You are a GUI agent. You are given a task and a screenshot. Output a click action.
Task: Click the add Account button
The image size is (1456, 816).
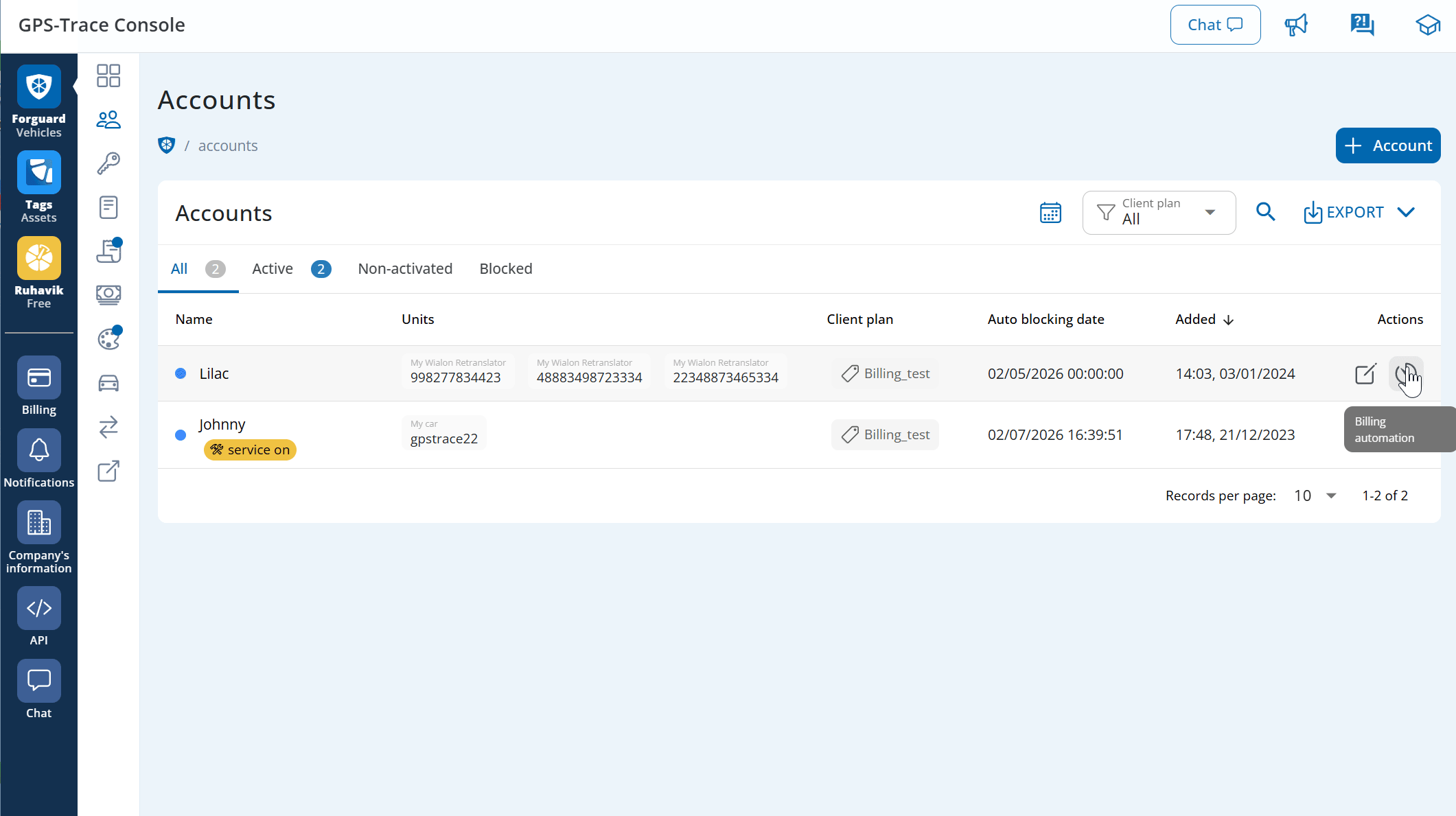[1387, 145]
